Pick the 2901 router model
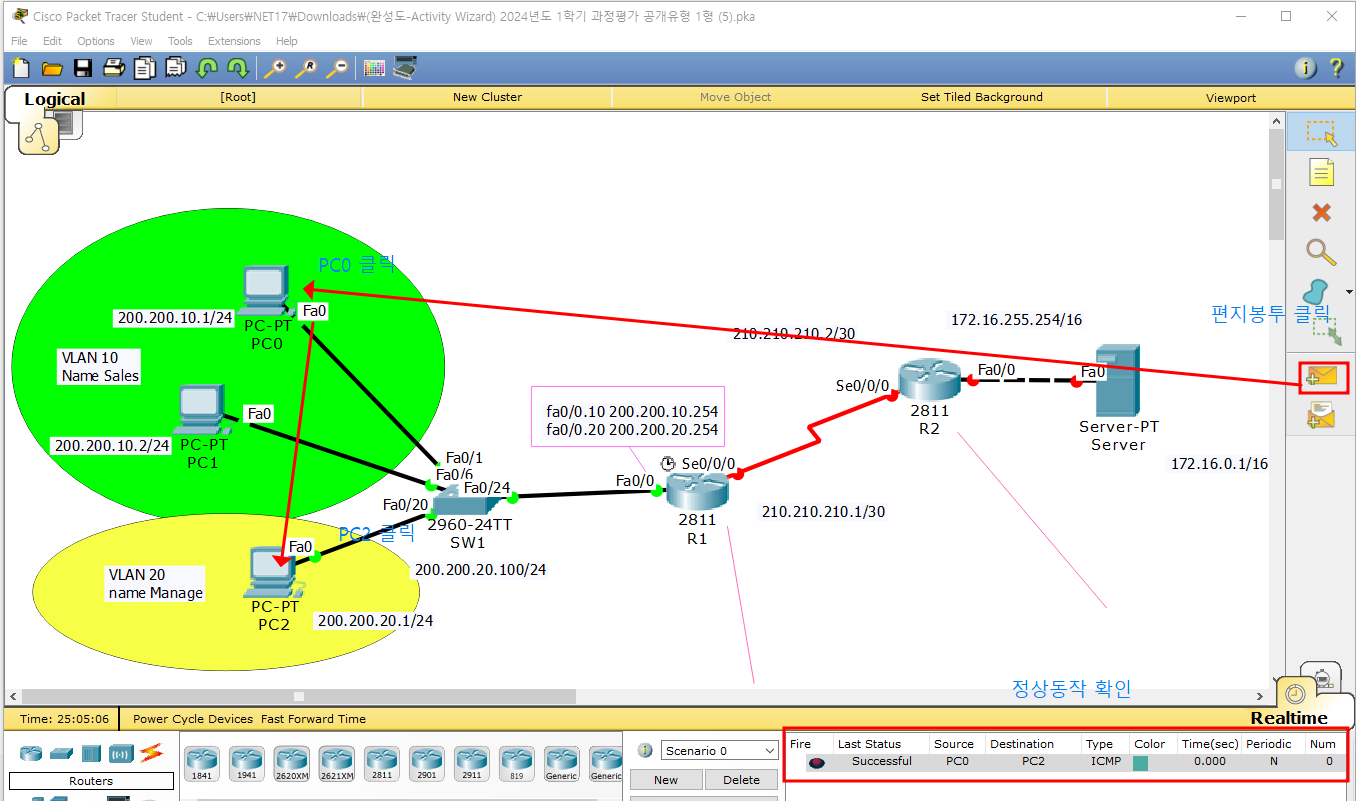This screenshot has width=1356, height=801. tap(426, 765)
